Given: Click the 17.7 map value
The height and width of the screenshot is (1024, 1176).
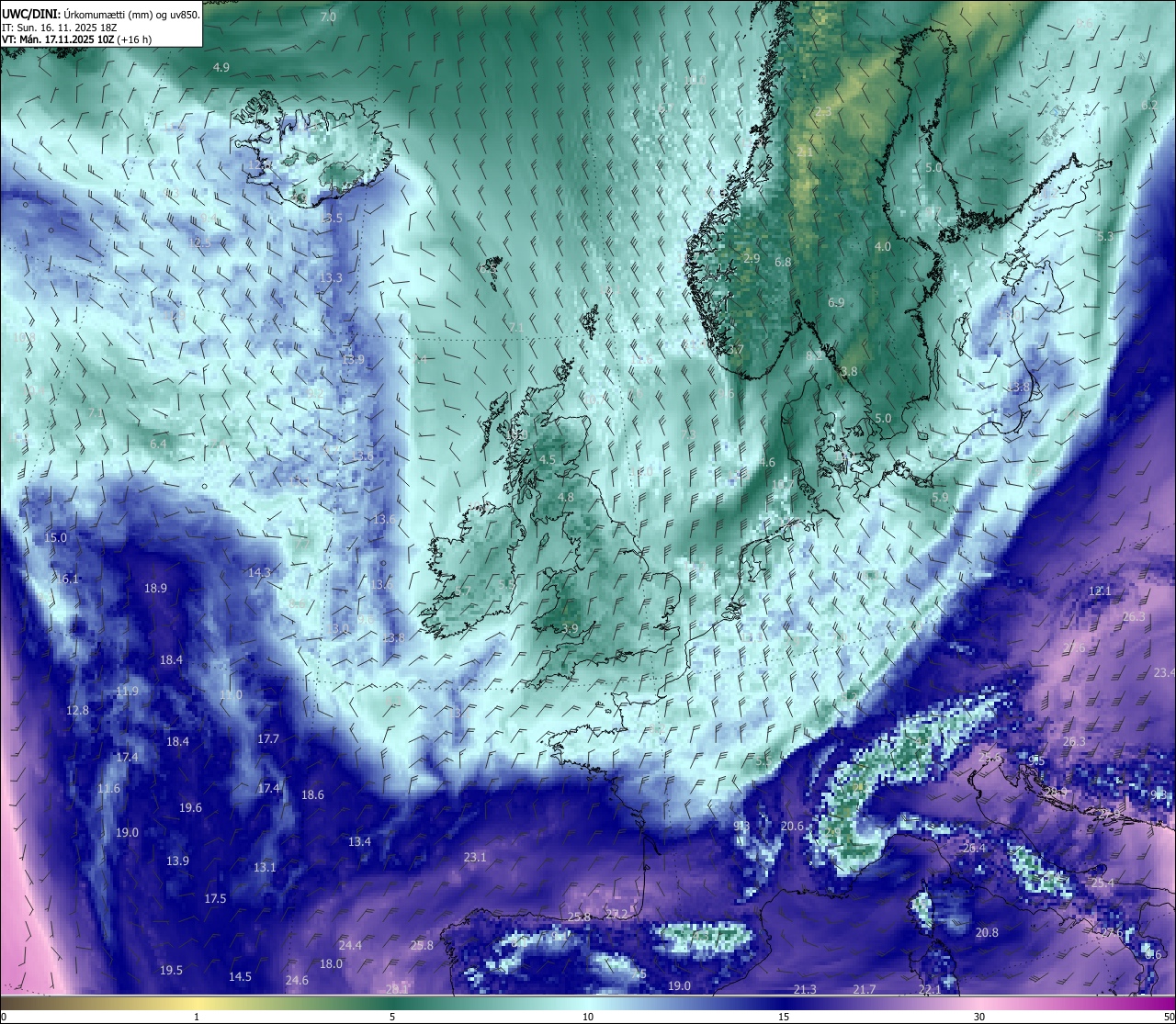Looking at the screenshot, I should pos(268,738).
